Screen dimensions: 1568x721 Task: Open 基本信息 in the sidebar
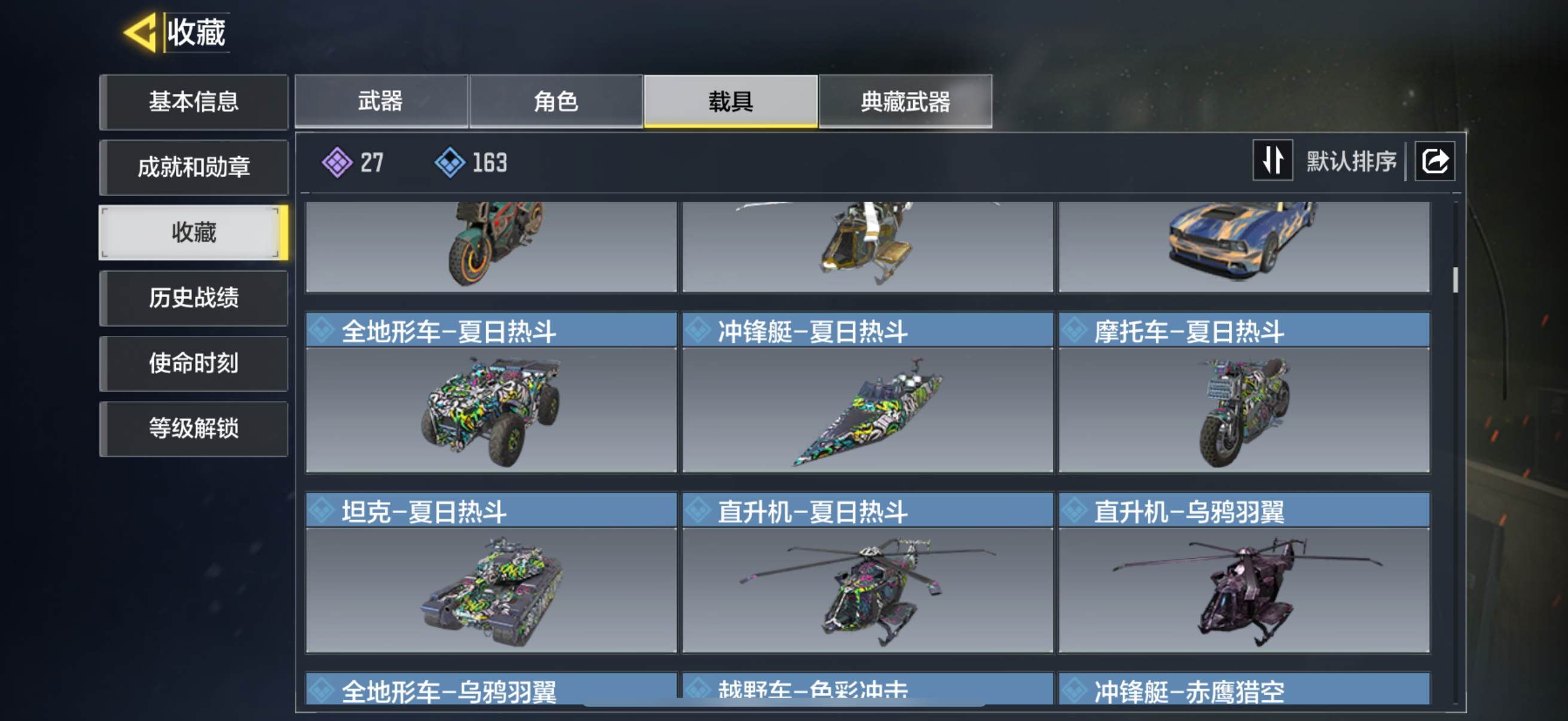[194, 102]
